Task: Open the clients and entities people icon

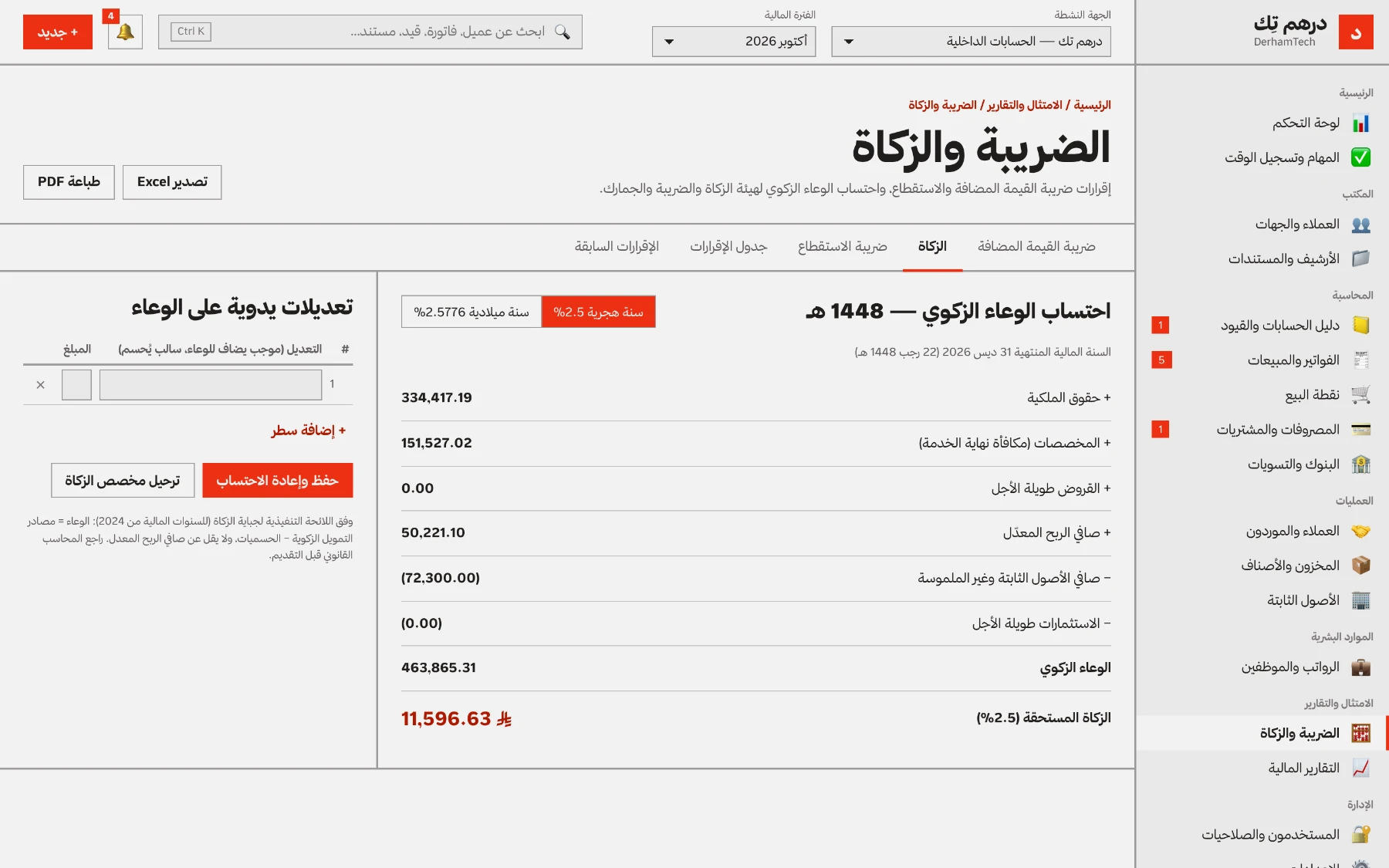Action: pos(1360,225)
